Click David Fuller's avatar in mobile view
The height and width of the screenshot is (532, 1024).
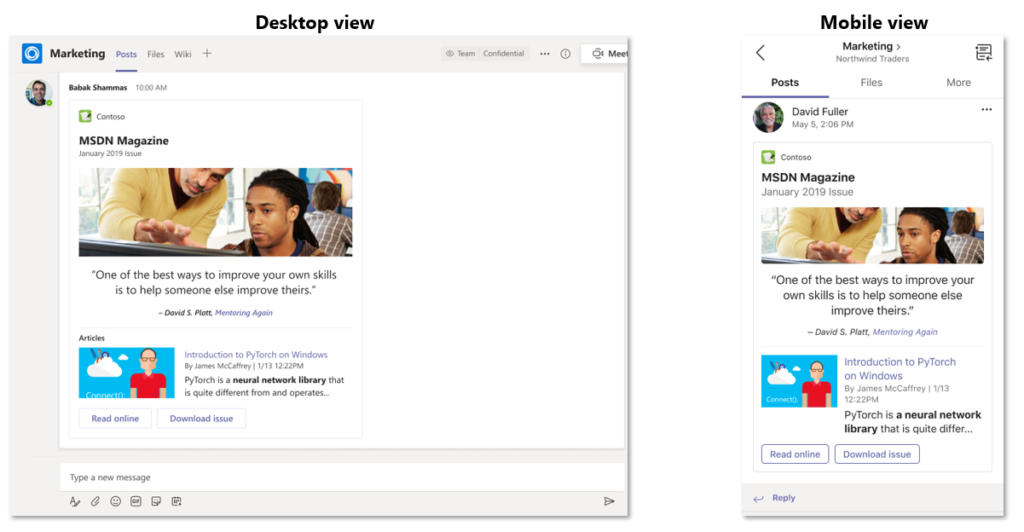768,117
